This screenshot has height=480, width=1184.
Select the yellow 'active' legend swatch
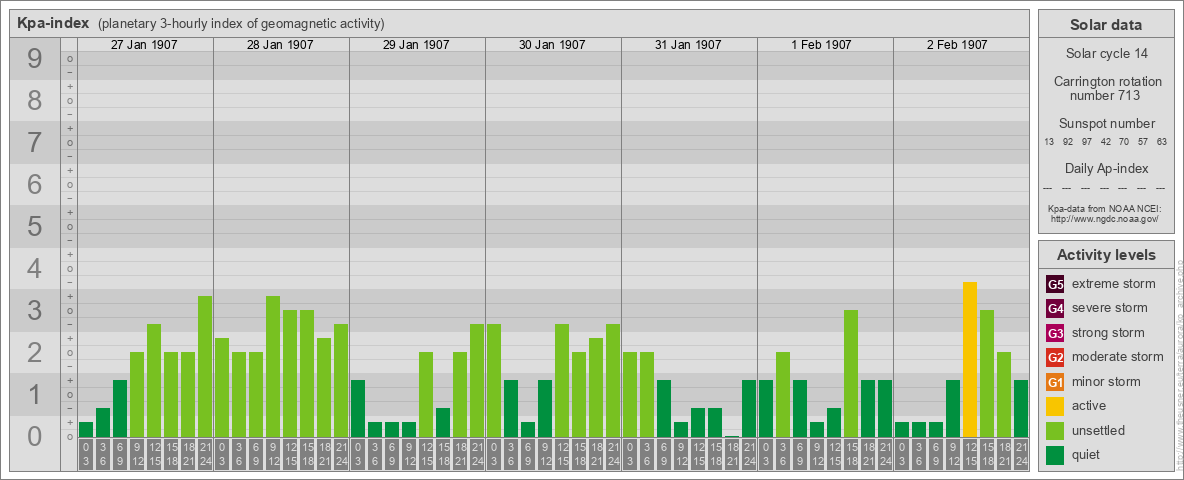click(1055, 406)
